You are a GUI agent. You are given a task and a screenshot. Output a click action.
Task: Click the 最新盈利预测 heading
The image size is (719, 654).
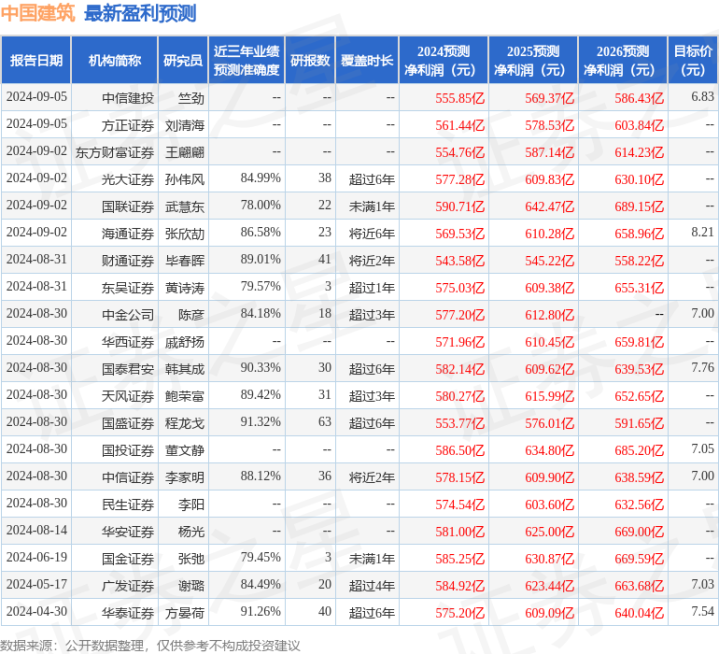pos(140,13)
